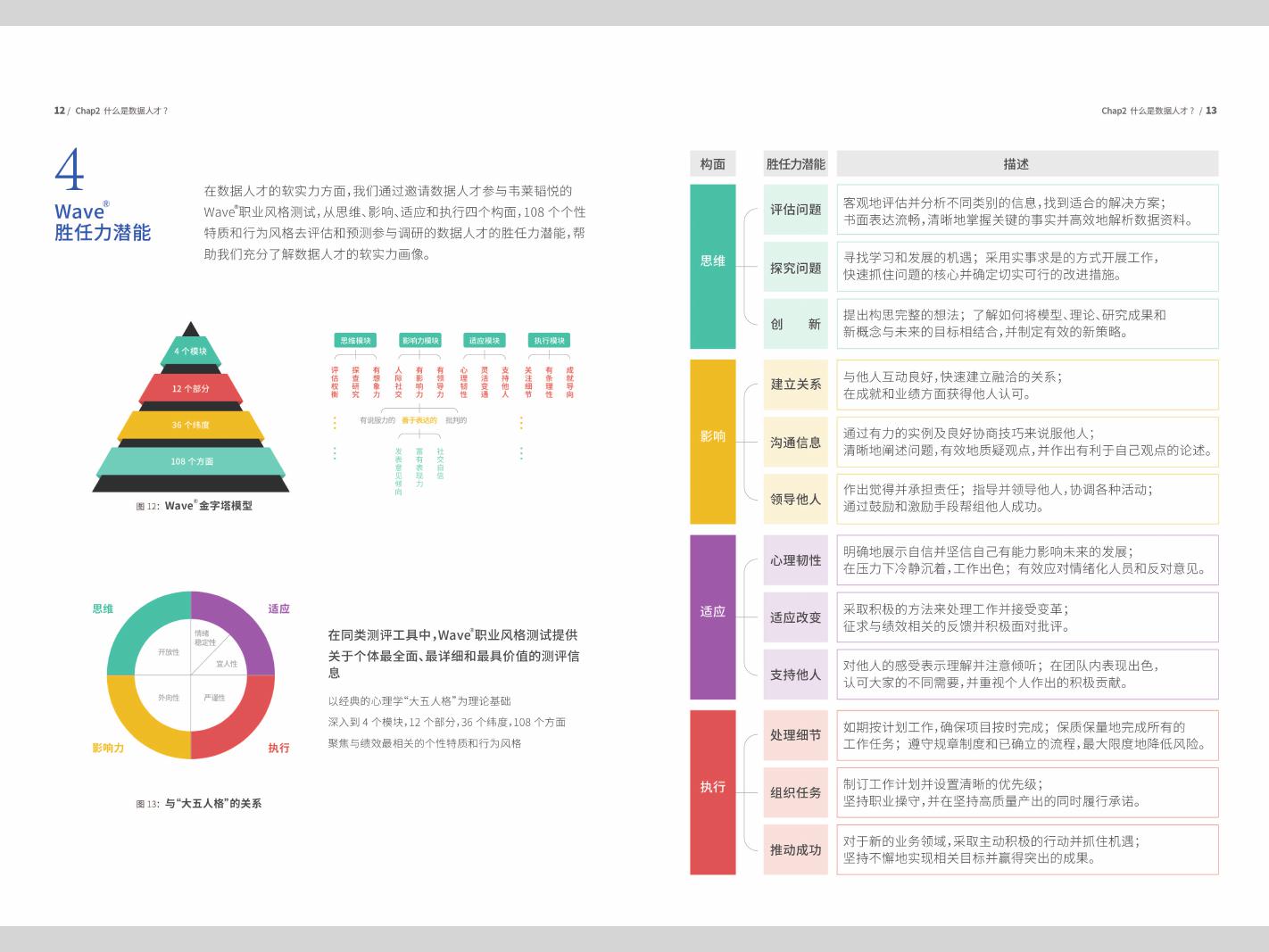Click the "评估问题" competency cell

795,210
